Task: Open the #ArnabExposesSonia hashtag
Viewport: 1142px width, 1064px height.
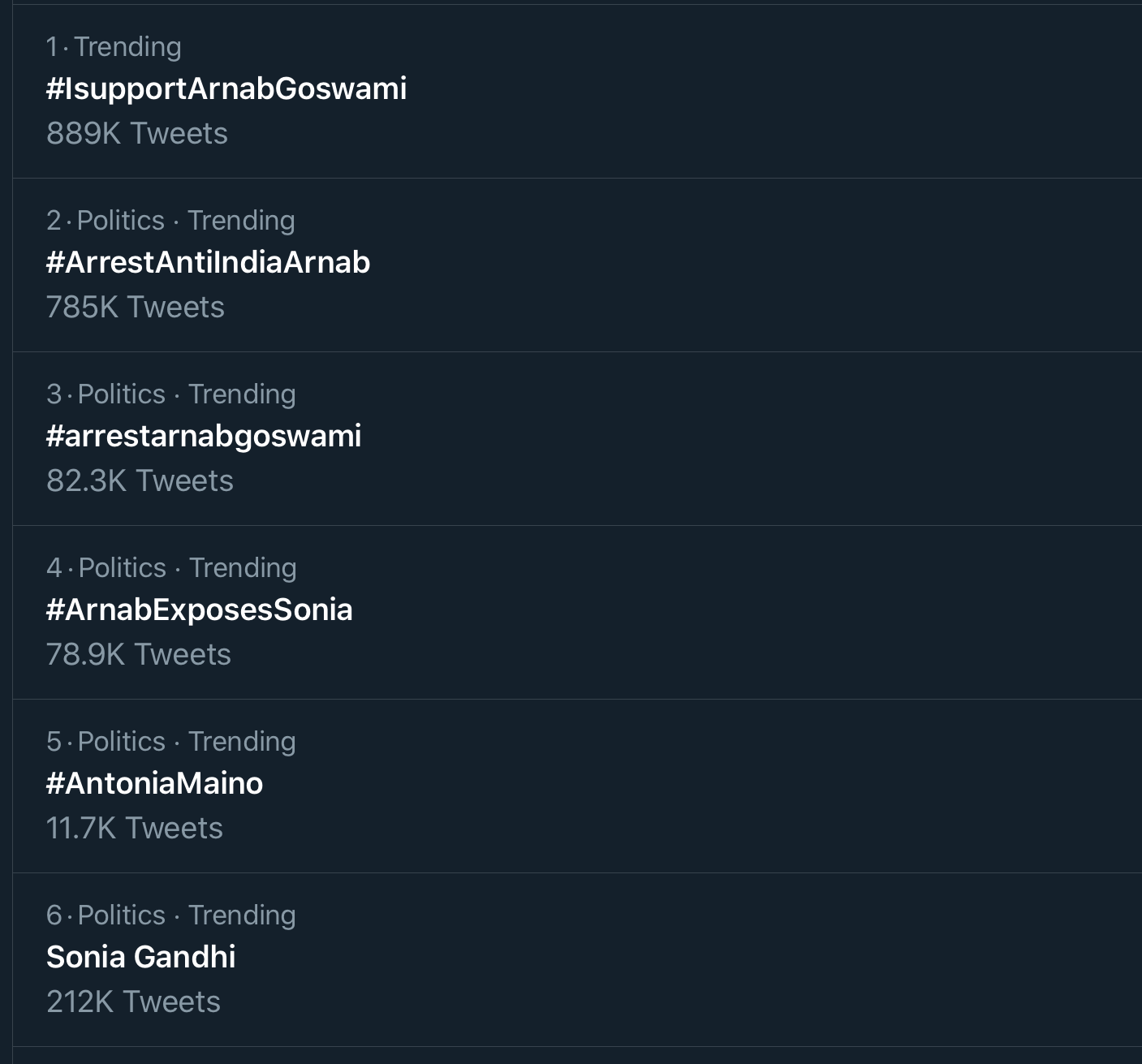Action: [200, 610]
